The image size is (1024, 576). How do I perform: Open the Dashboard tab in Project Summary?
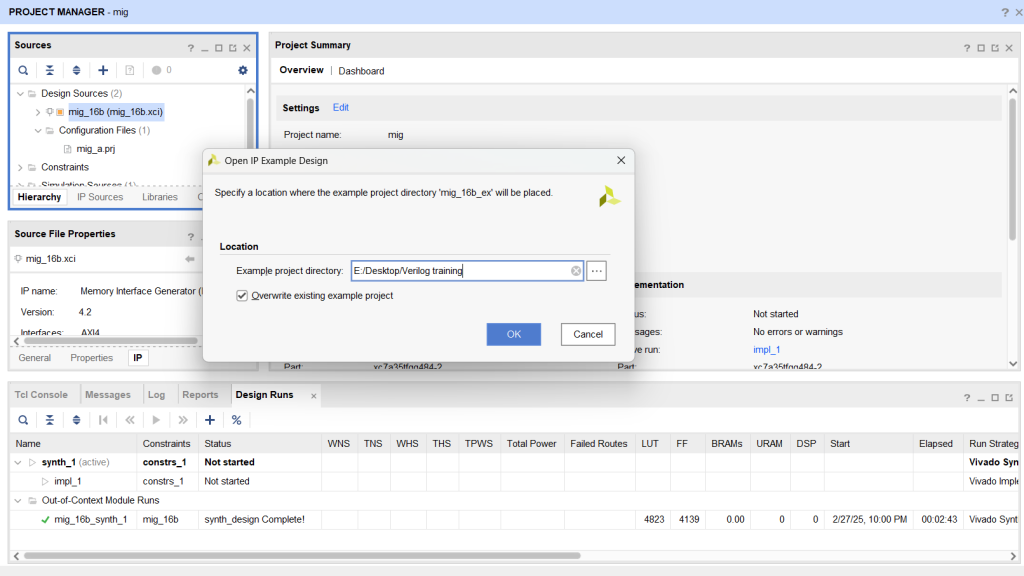pos(361,71)
